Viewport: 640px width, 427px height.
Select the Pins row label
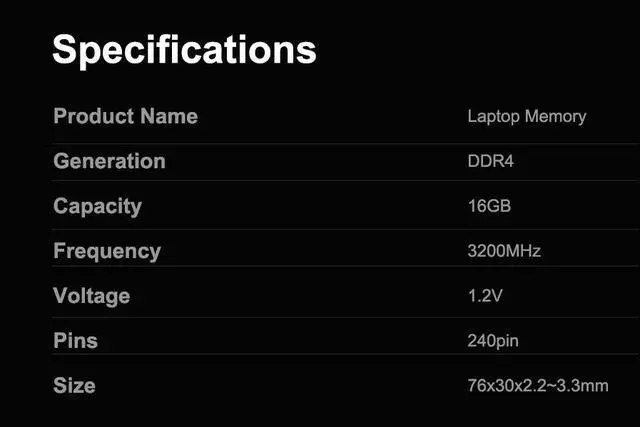[x=75, y=340]
